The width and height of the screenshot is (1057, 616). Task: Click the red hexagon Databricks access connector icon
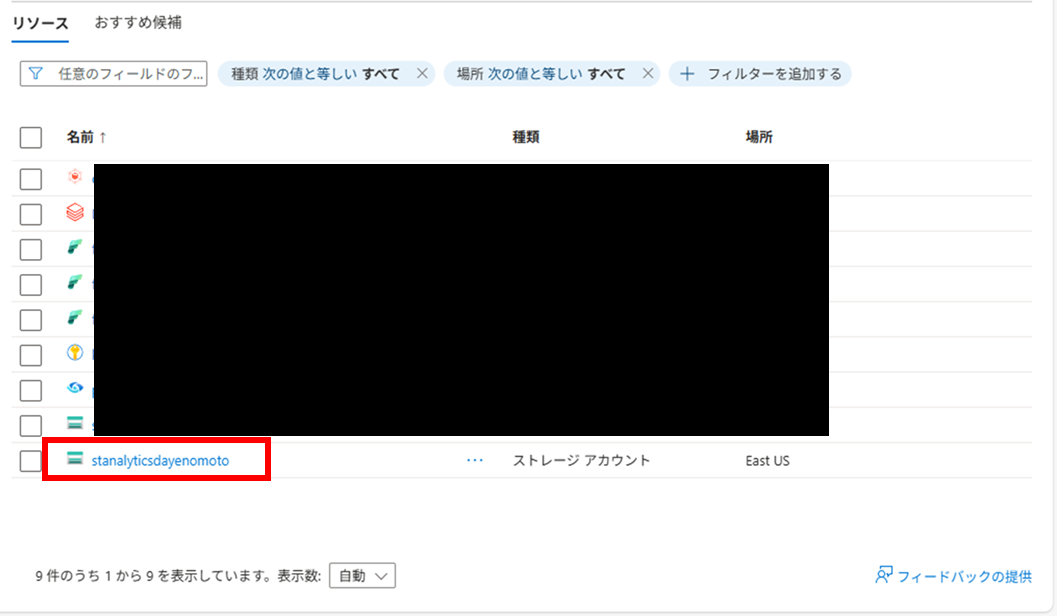(x=75, y=177)
